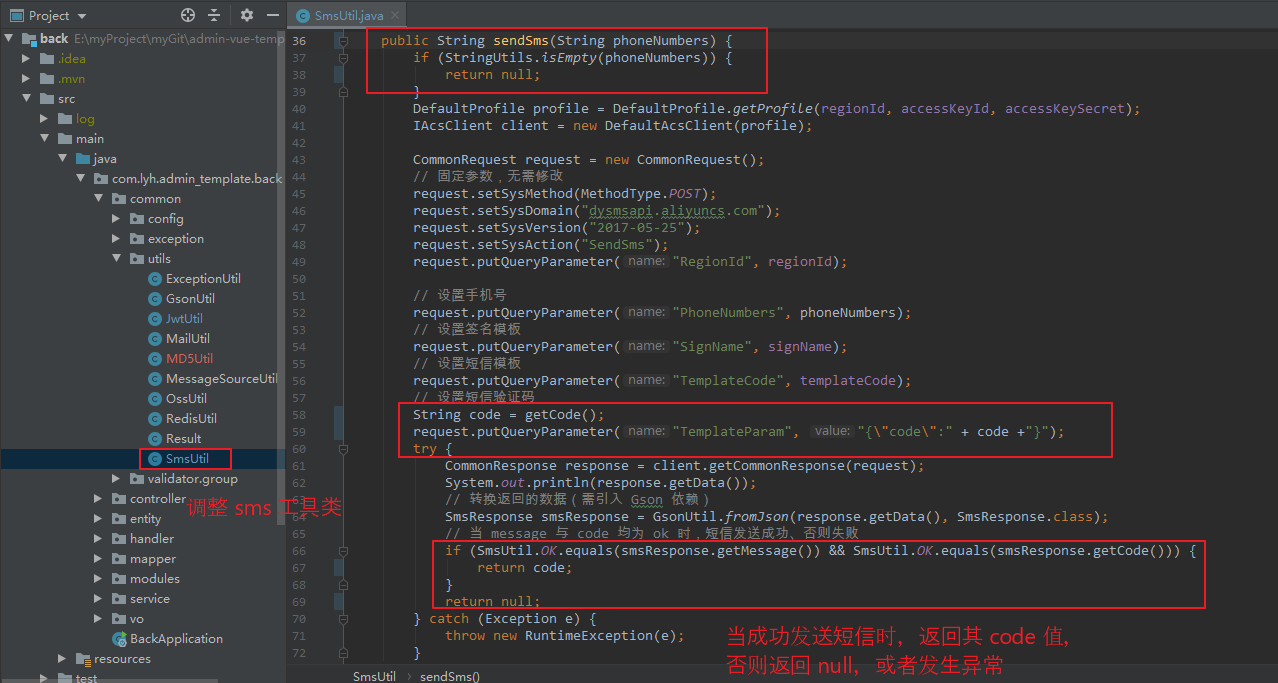Click the OssUtil class icon
The image size is (1278, 683).
[x=155, y=399]
